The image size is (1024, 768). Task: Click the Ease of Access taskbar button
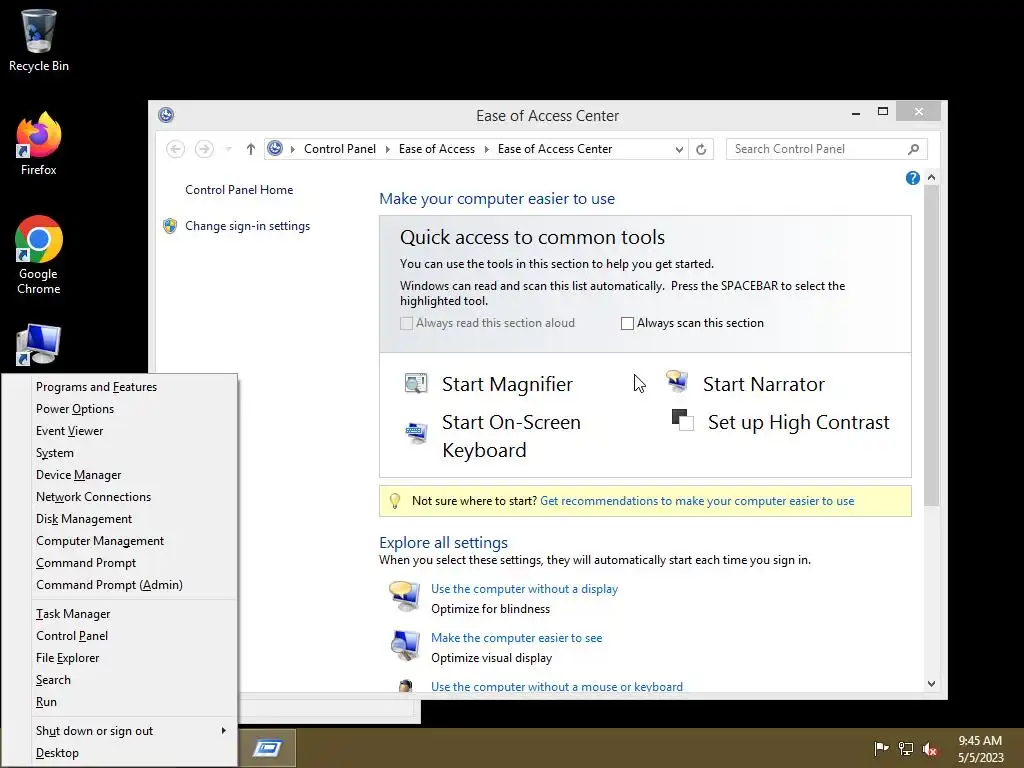(x=268, y=748)
